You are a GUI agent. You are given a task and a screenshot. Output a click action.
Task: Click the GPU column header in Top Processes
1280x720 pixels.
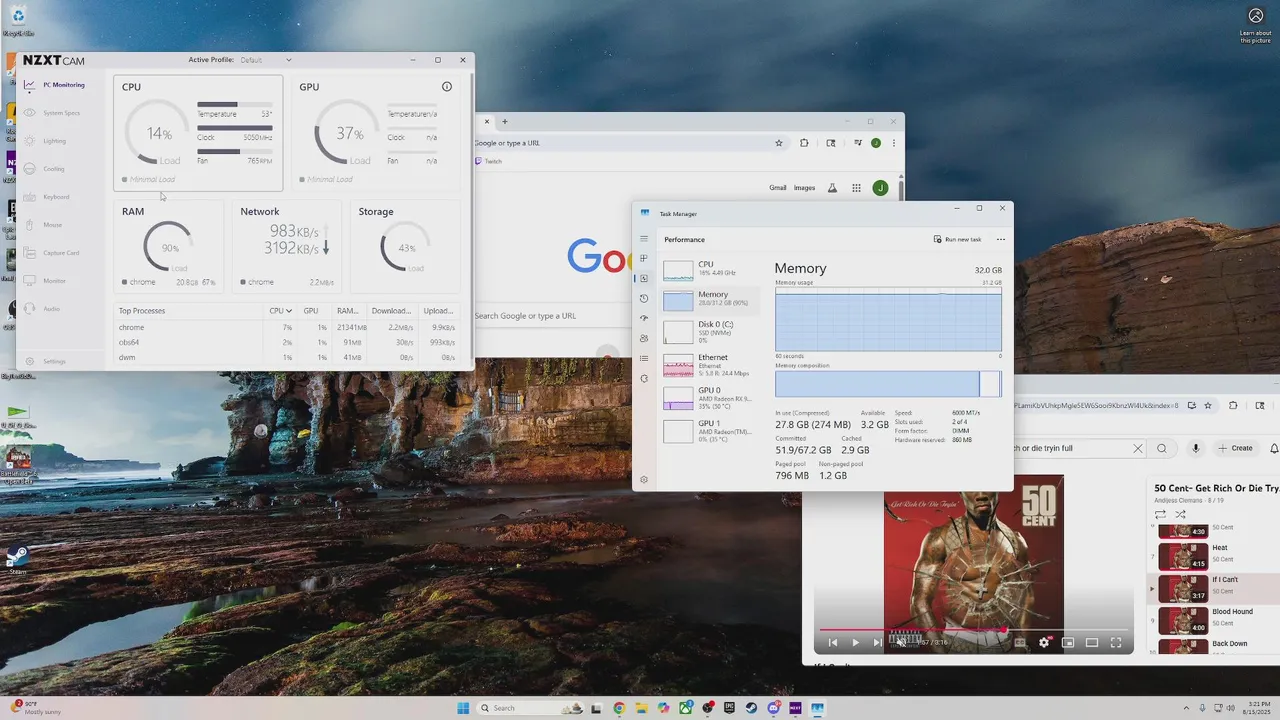click(311, 311)
